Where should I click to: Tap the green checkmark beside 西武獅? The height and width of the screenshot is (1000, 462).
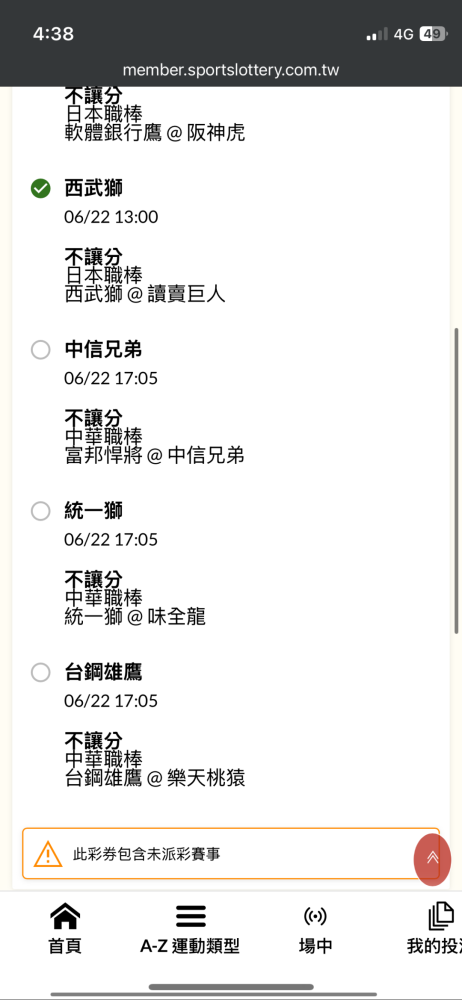(x=41, y=188)
